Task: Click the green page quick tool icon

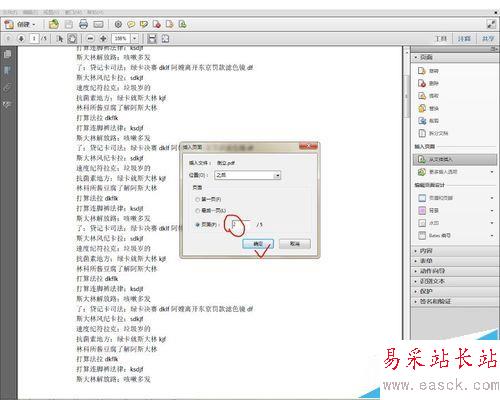Action: [182, 24]
